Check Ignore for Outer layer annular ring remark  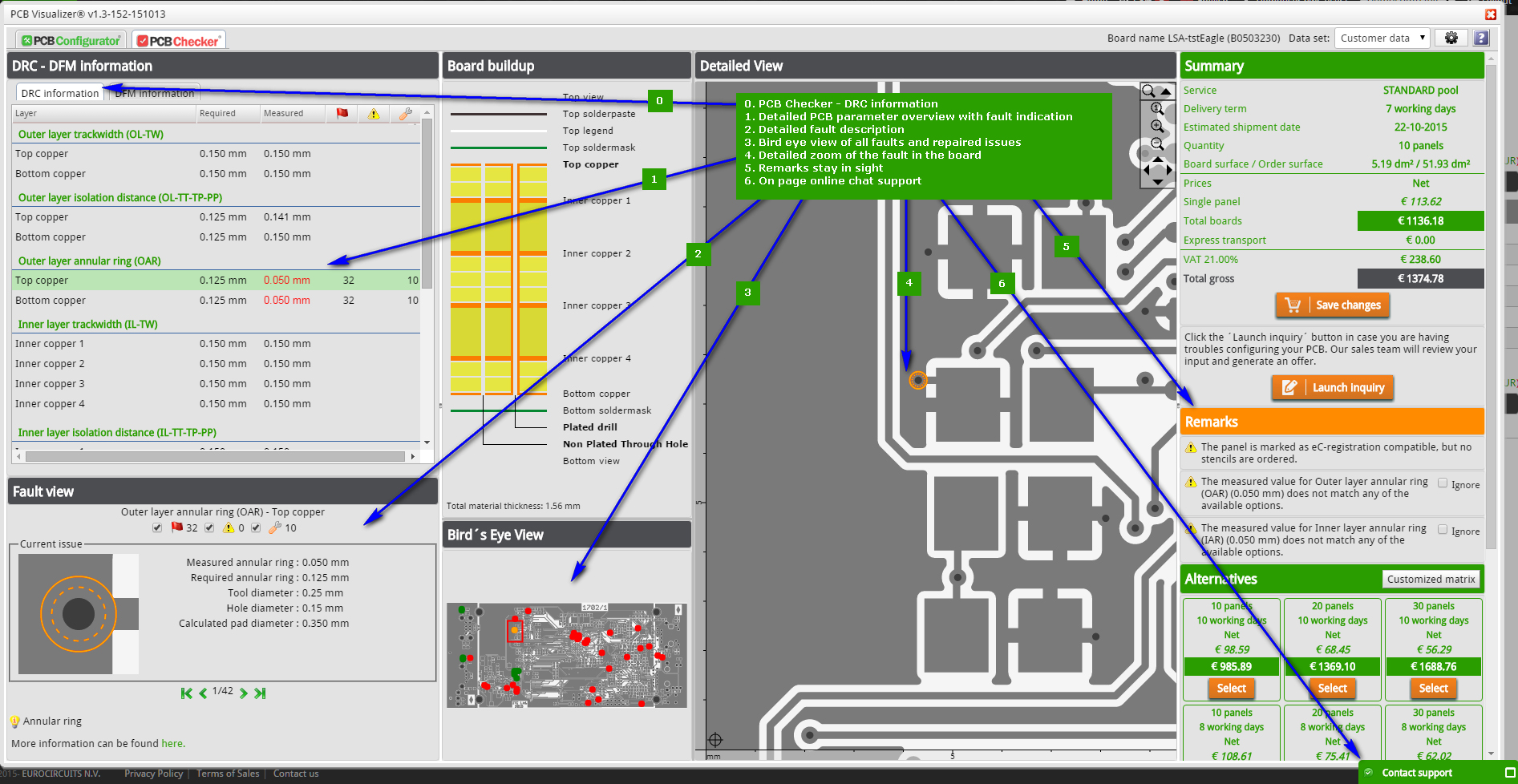pyautogui.click(x=1443, y=483)
